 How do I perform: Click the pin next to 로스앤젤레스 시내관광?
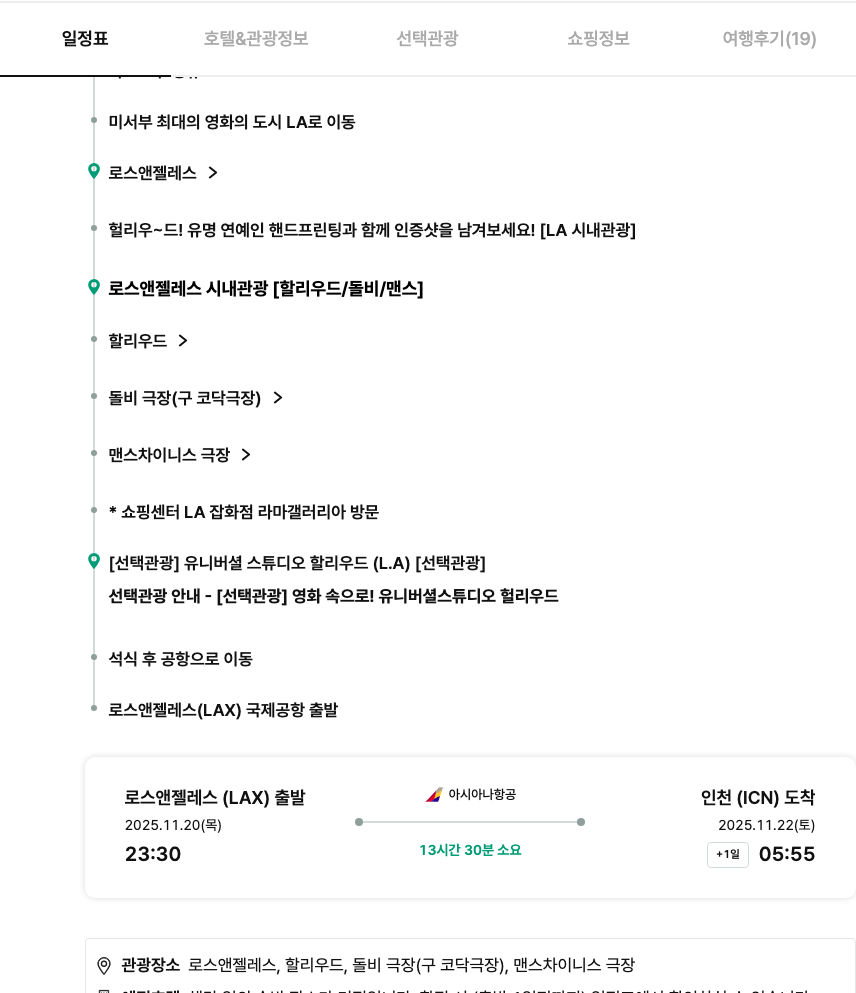coord(94,287)
